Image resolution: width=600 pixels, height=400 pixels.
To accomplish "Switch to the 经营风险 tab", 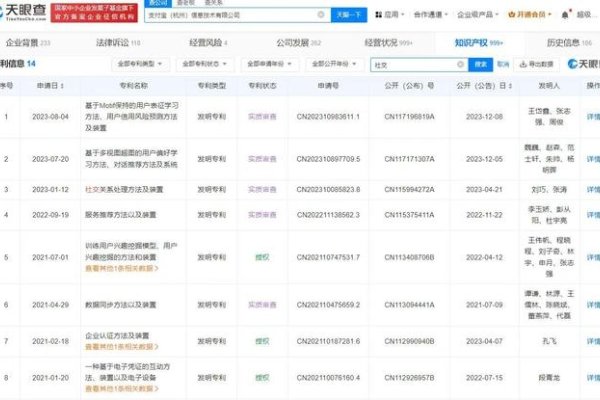I will pyautogui.click(x=208, y=42).
